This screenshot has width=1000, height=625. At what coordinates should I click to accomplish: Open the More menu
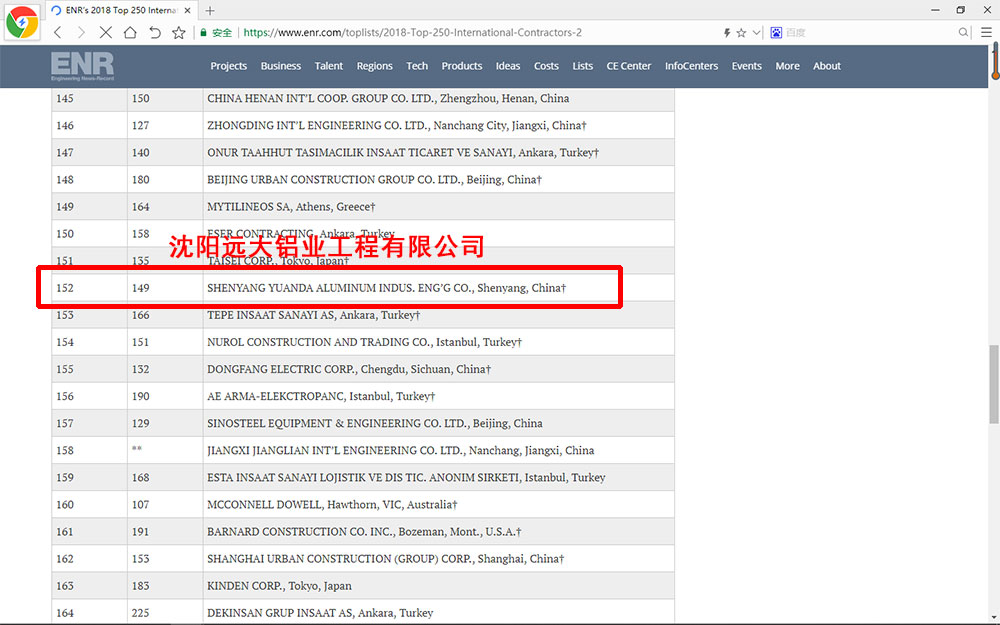tap(787, 66)
